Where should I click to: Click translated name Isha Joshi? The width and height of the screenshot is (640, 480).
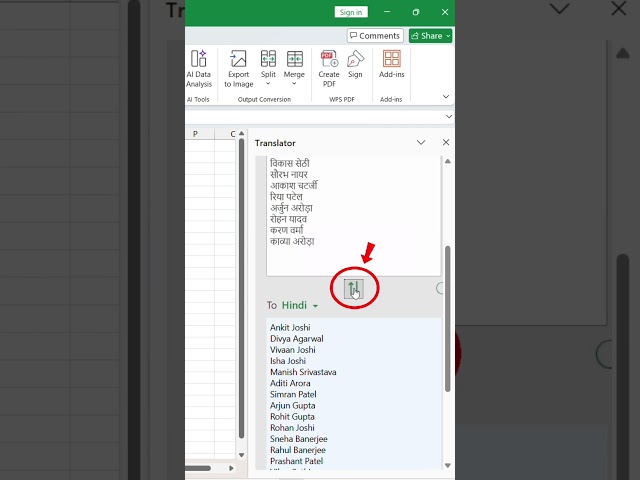pyautogui.click(x=288, y=361)
